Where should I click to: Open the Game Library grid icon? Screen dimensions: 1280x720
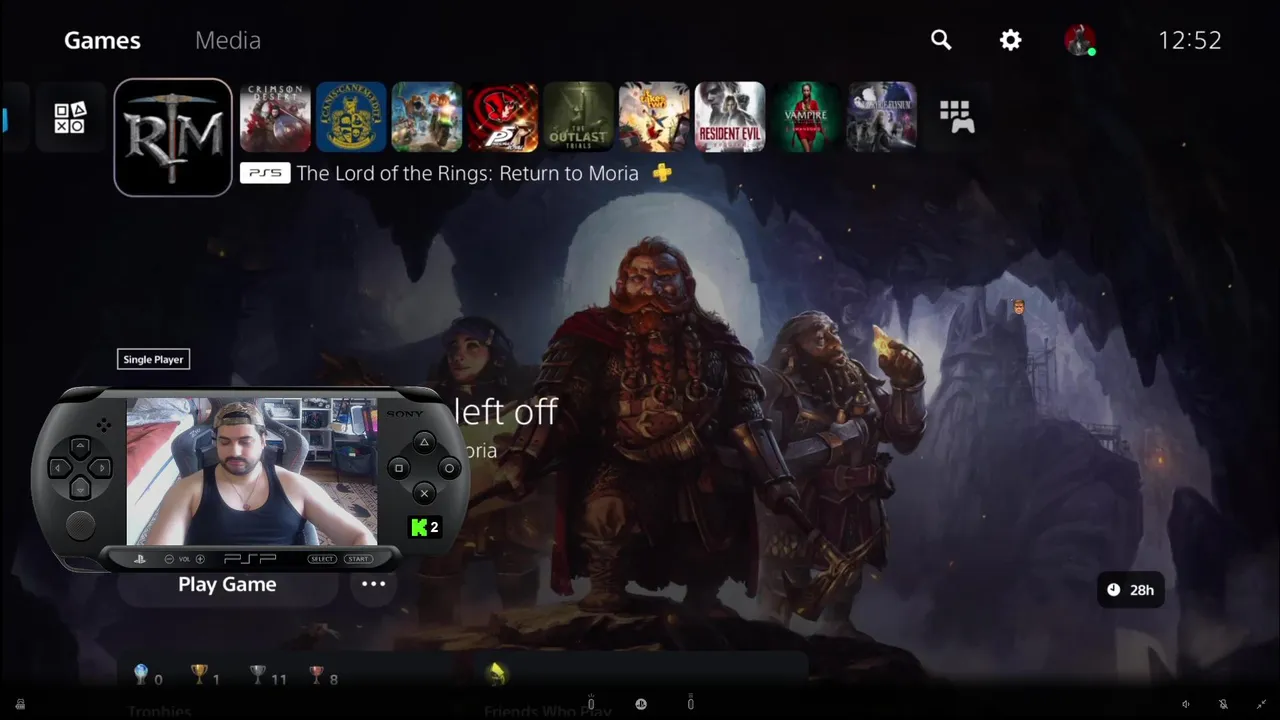957,117
